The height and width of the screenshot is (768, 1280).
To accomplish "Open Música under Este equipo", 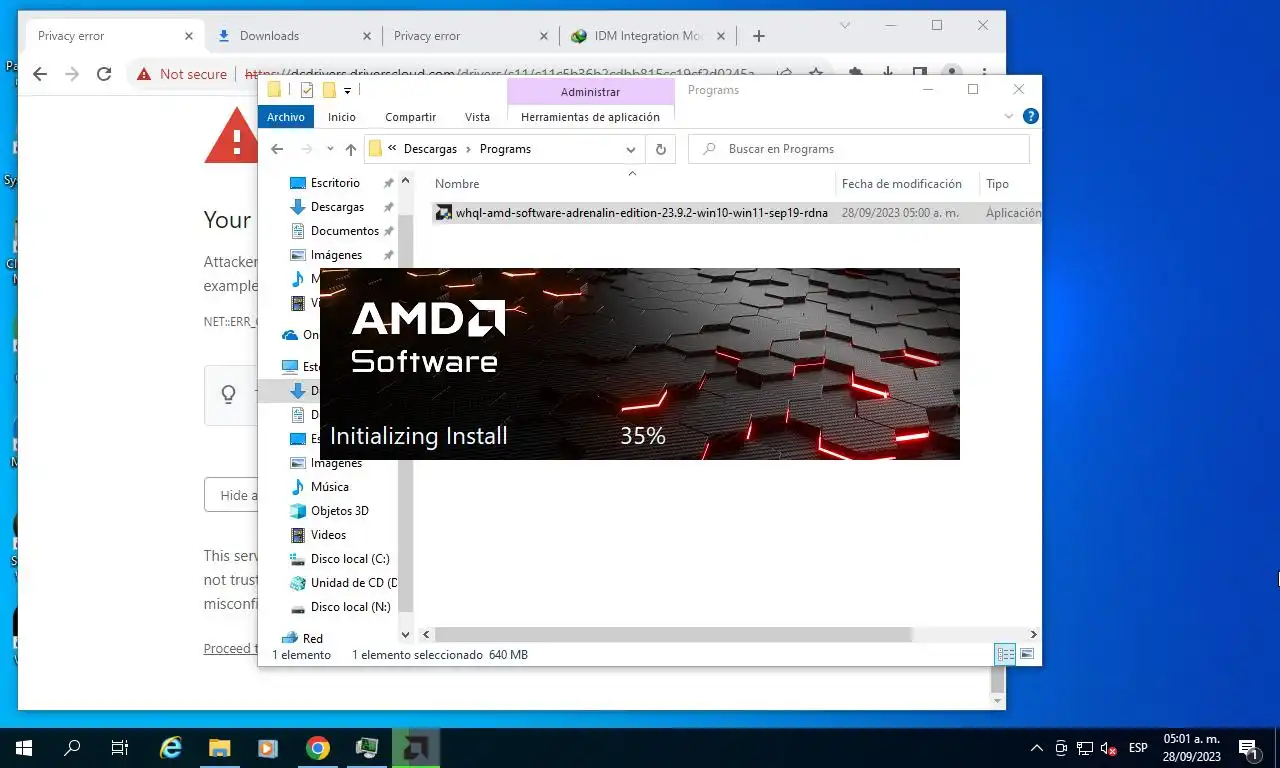I will pyautogui.click(x=329, y=487).
